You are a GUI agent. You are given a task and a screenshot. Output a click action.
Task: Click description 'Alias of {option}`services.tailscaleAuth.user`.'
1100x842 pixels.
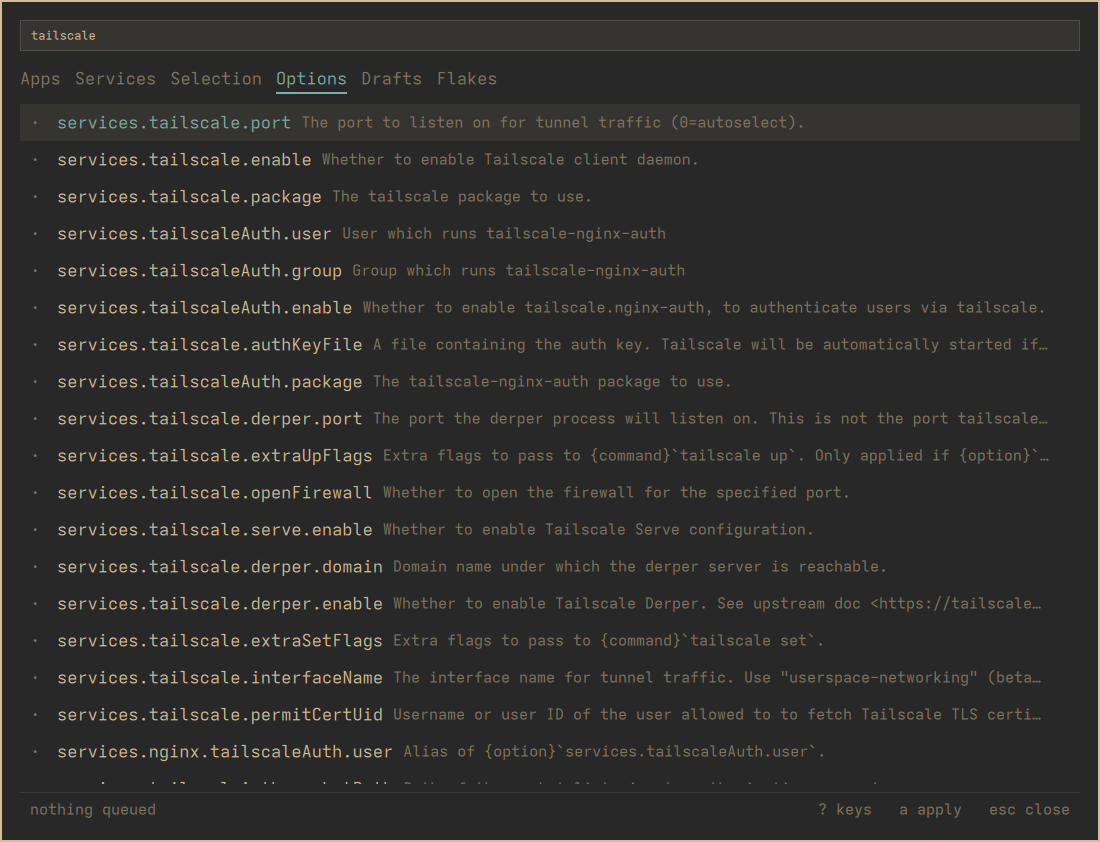614,752
